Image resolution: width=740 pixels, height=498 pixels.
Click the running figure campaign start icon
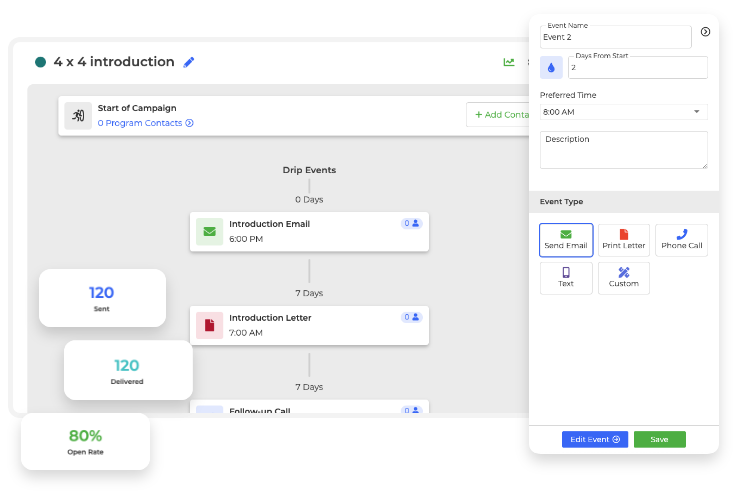click(x=78, y=115)
